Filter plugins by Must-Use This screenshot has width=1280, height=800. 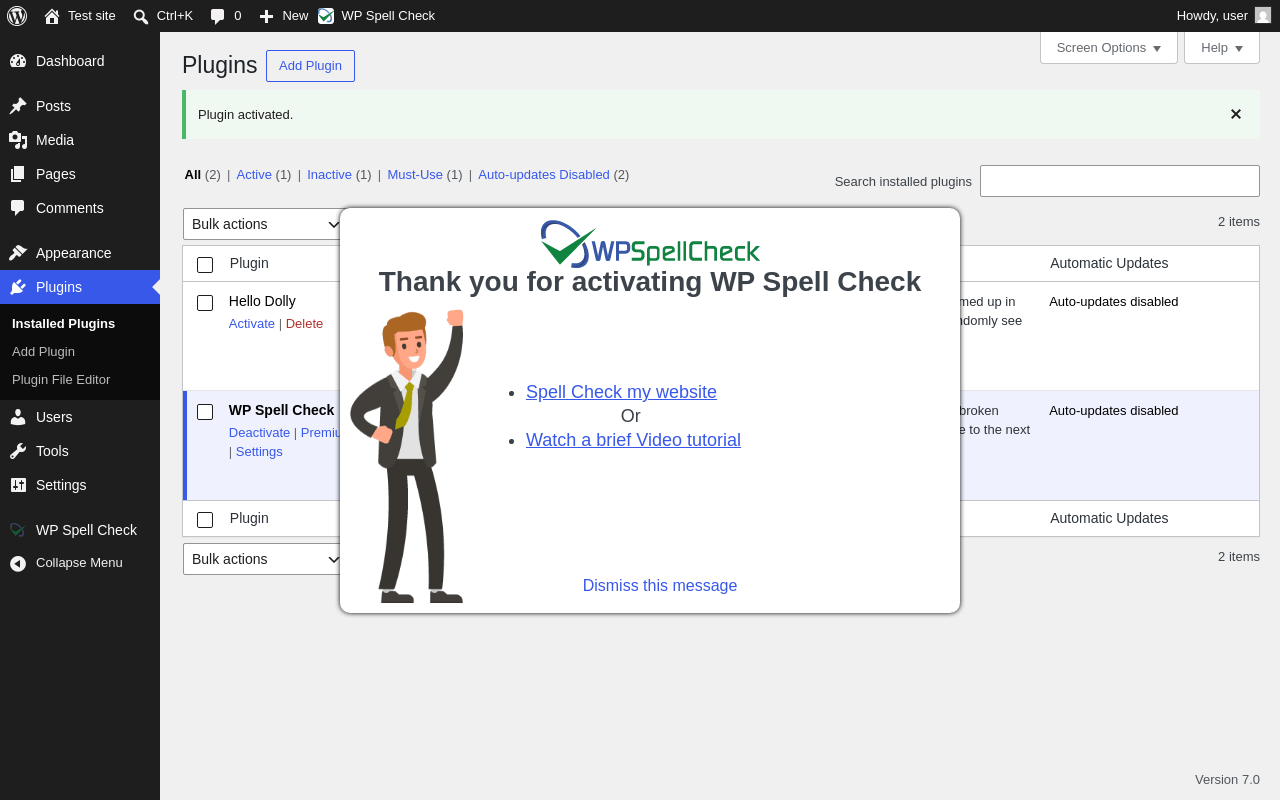click(415, 174)
